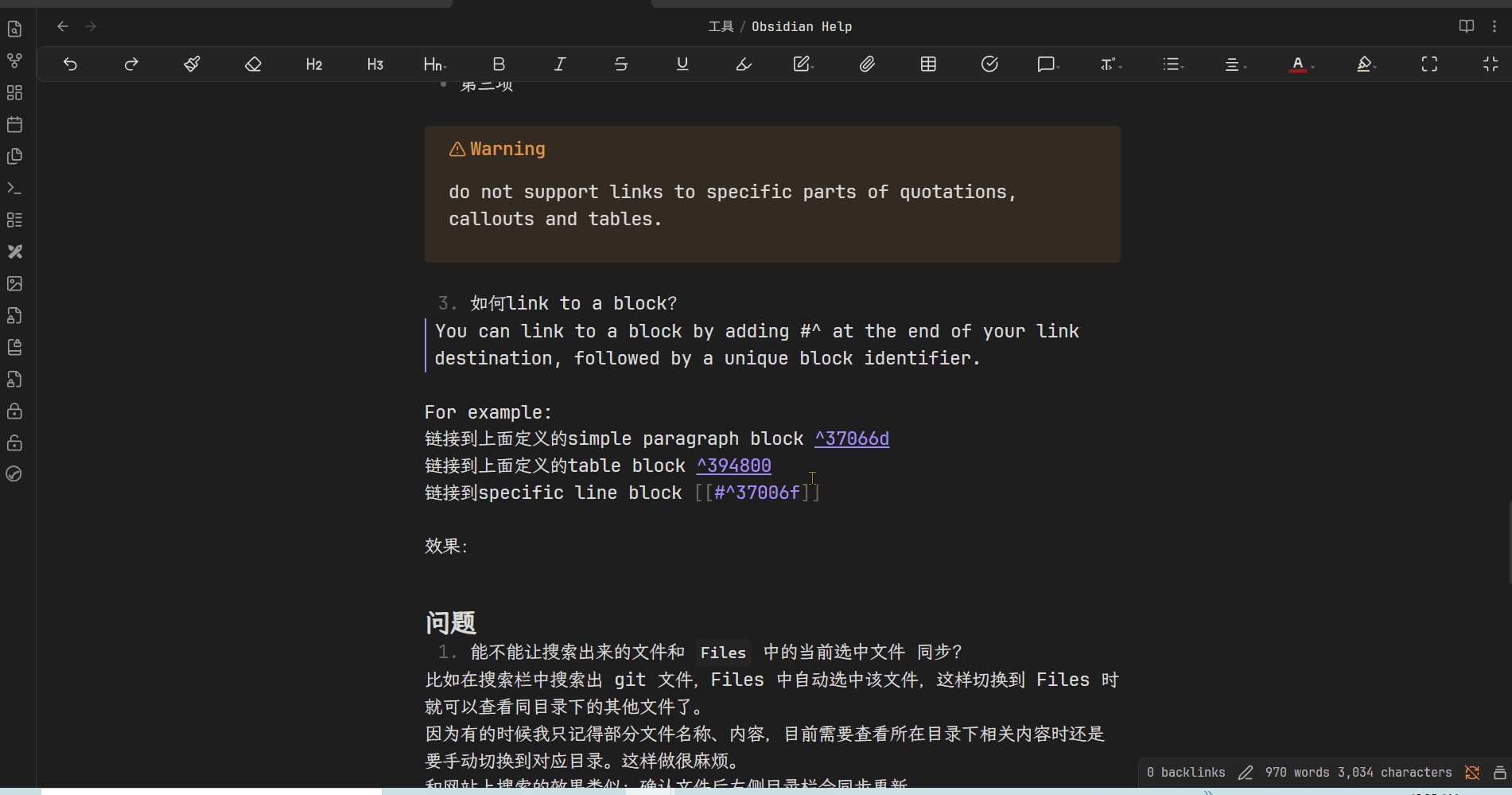Click the orange sync-disabled status icon
Viewport: 1512px width, 795px height.
[x=1472, y=773]
